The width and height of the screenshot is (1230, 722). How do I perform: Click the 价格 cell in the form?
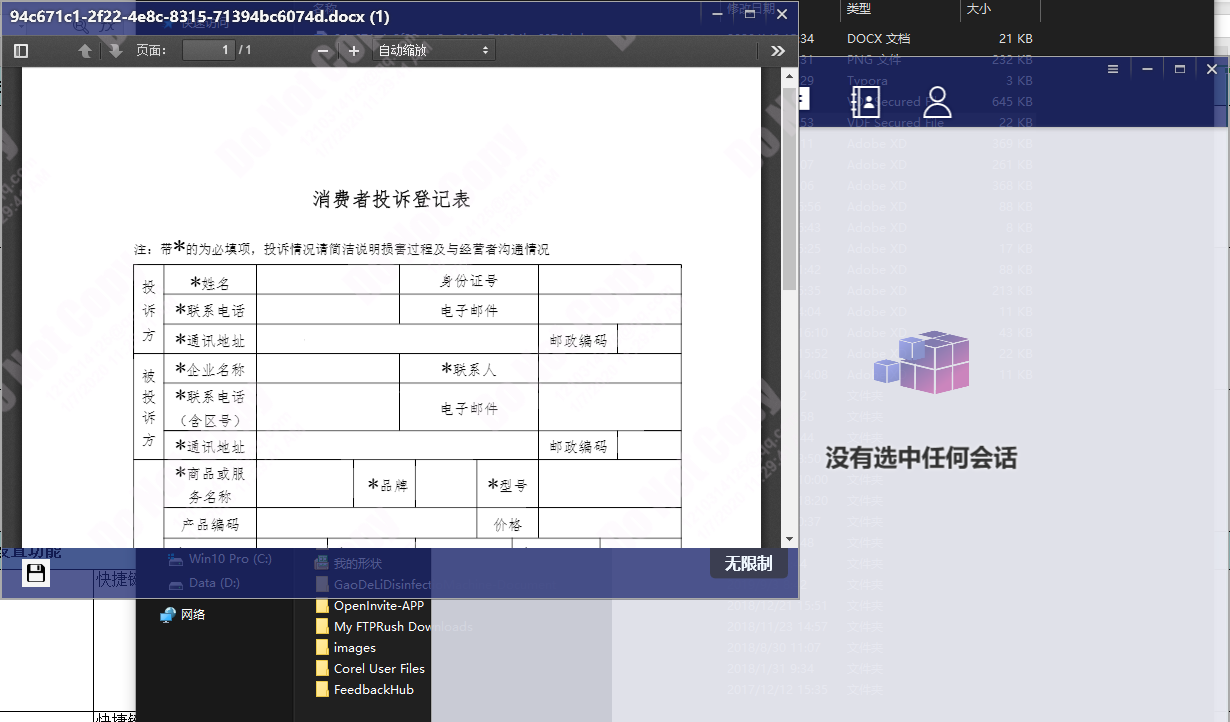click(508, 525)
